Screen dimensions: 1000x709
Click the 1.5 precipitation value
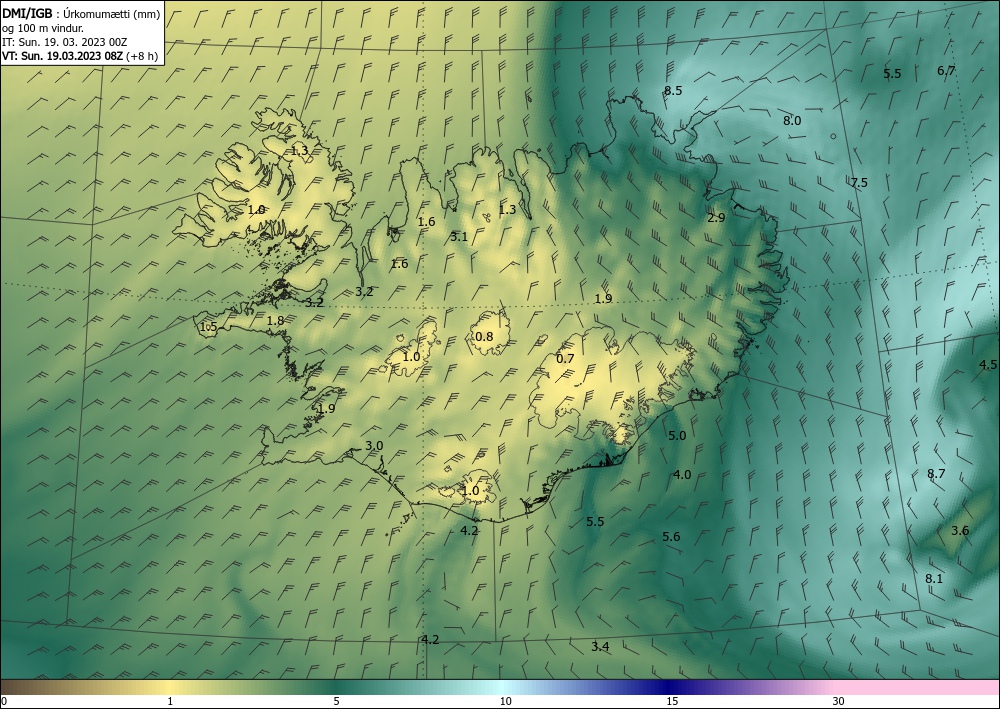[x=209, y=327]
